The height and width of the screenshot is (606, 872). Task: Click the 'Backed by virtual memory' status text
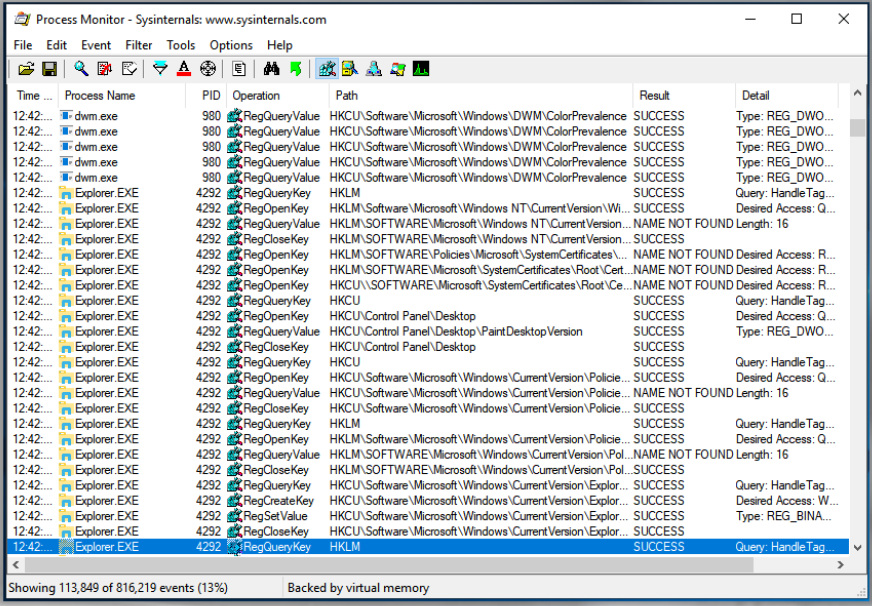coord(358,588)
